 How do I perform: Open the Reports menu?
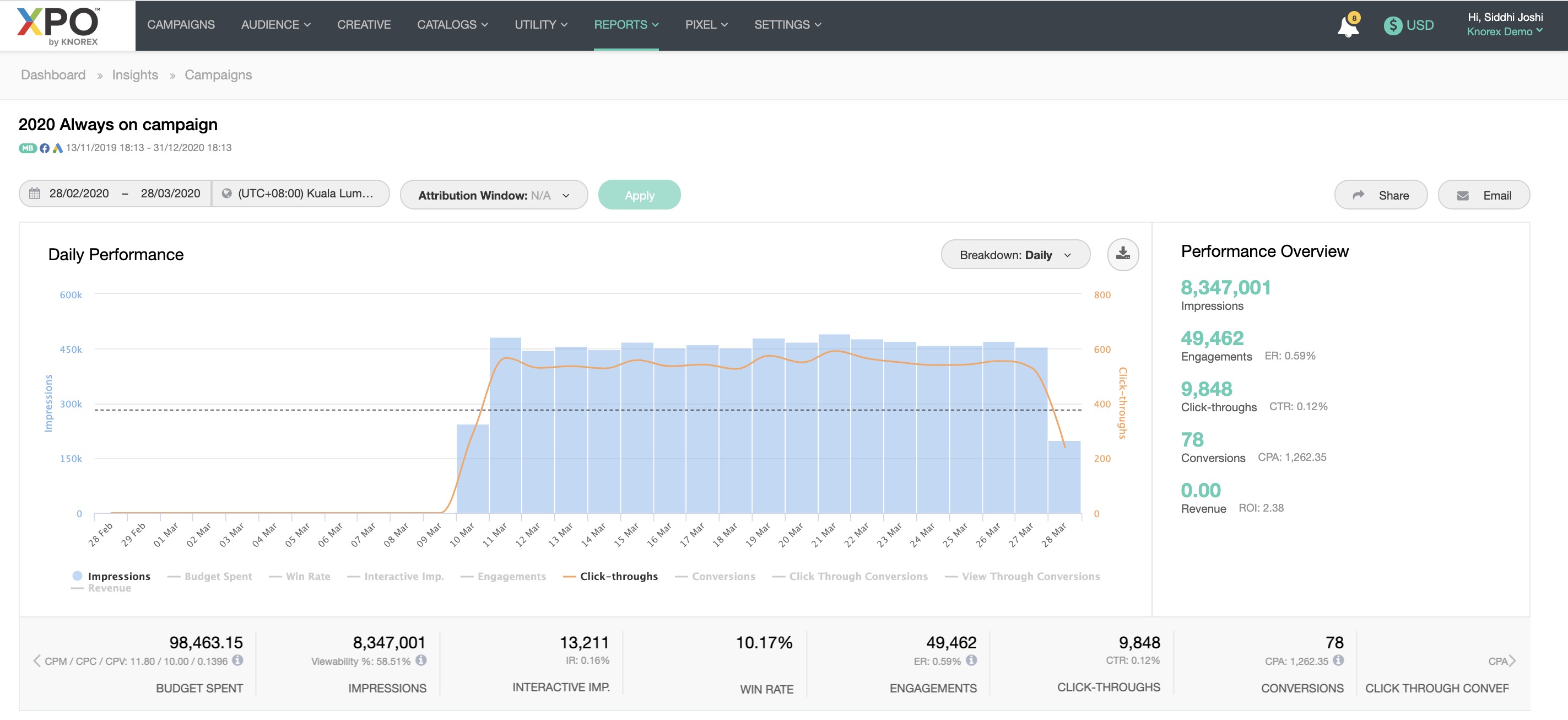[x=626, y=25]
